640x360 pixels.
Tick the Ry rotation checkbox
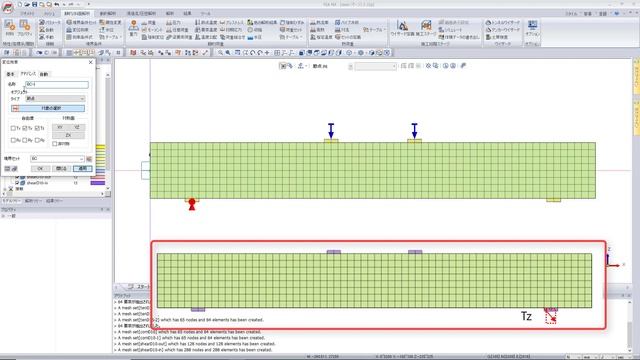point(25,140)
